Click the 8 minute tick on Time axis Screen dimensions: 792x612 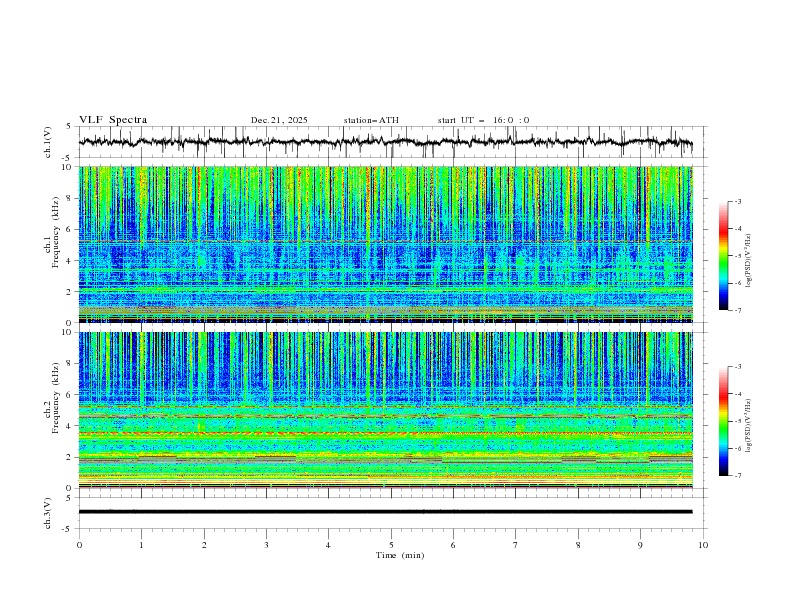[x=578, y=545]
